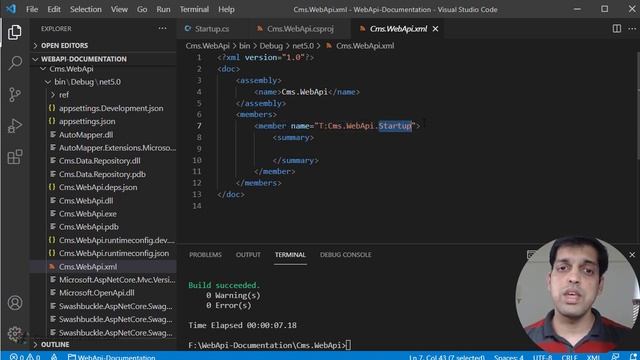Click the VS Code logo icon
The image size is (640, 360).
[11, 9]
